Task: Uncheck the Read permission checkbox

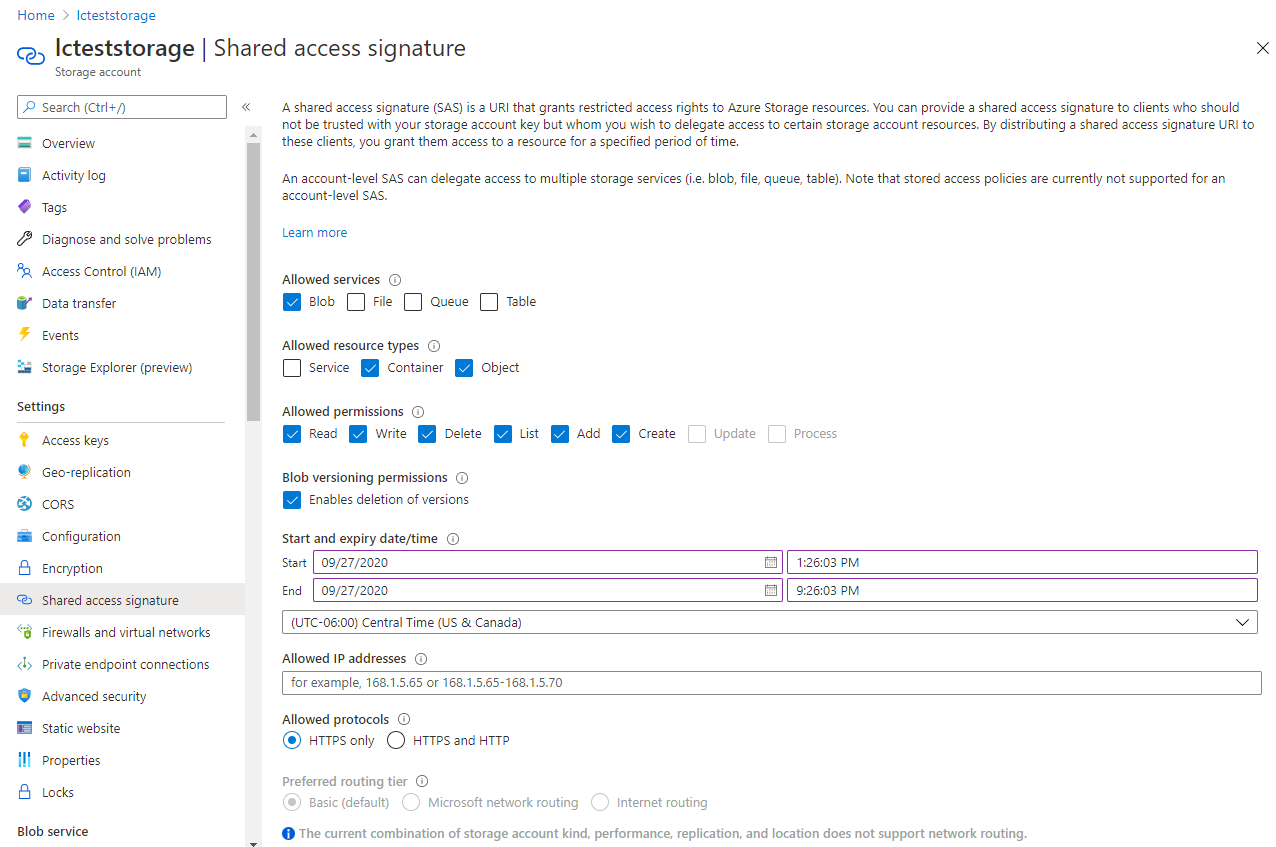Action: coord(292,434)
